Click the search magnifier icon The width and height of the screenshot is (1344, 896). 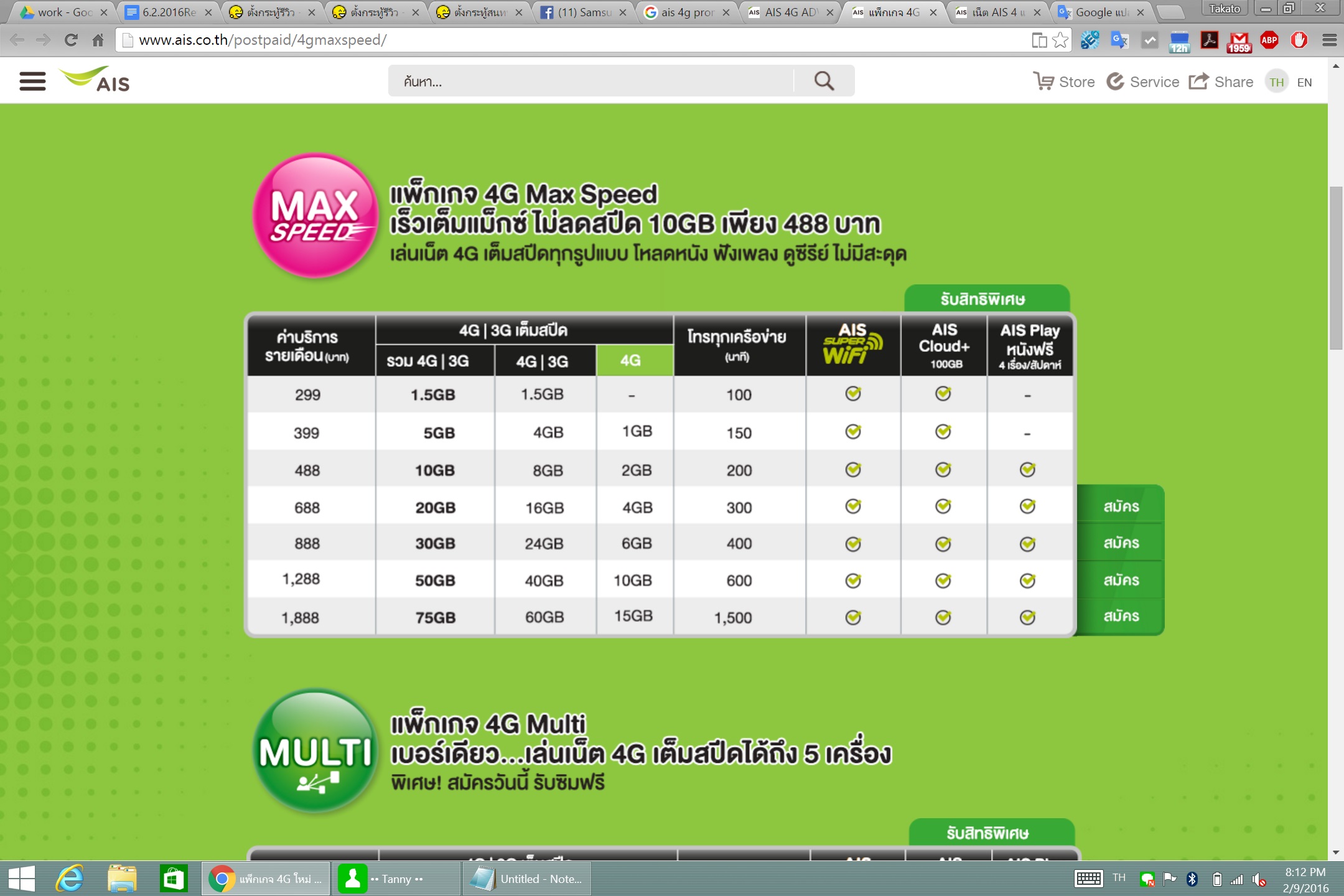coord(824,81)
